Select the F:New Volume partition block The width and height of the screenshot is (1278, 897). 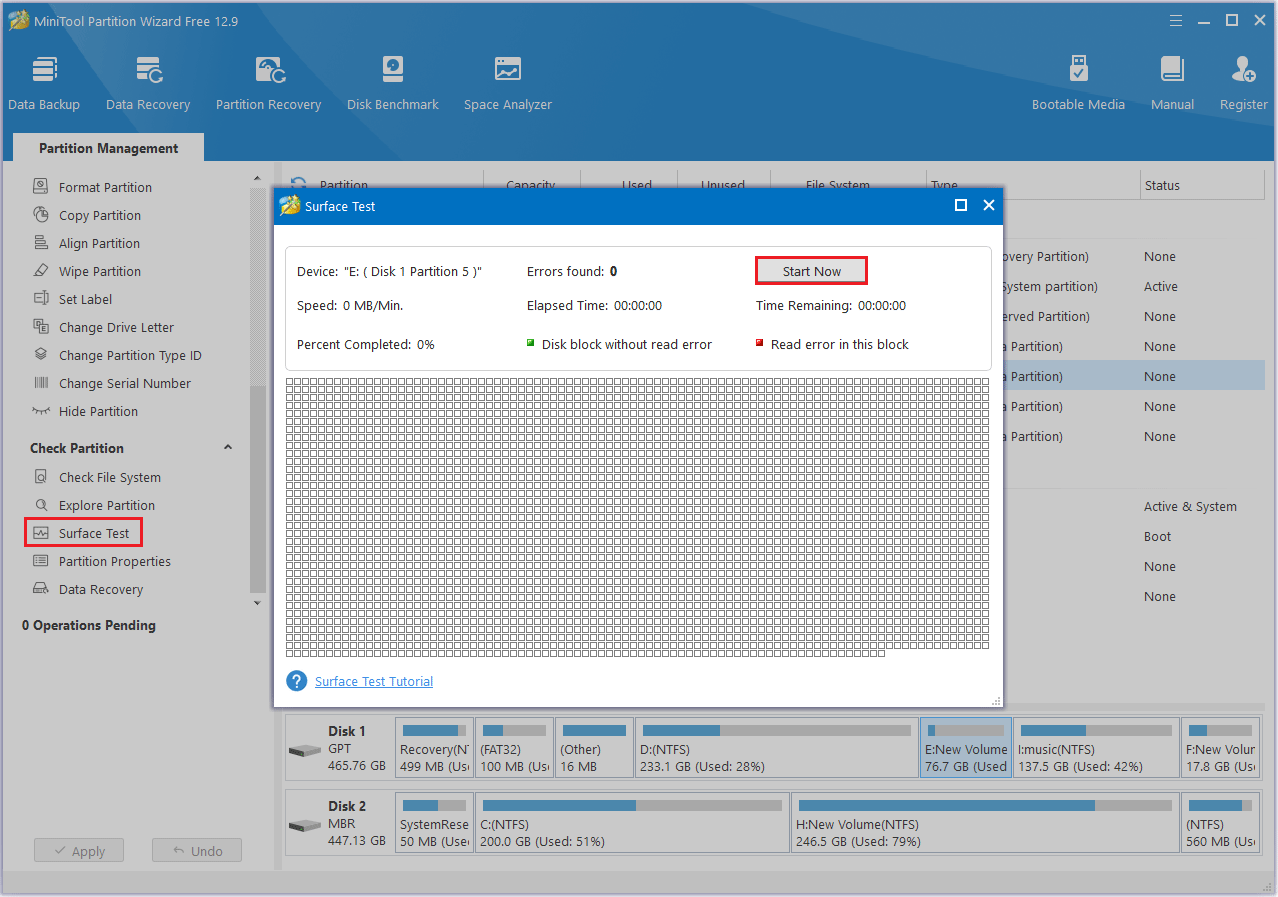pos(1220,747)
